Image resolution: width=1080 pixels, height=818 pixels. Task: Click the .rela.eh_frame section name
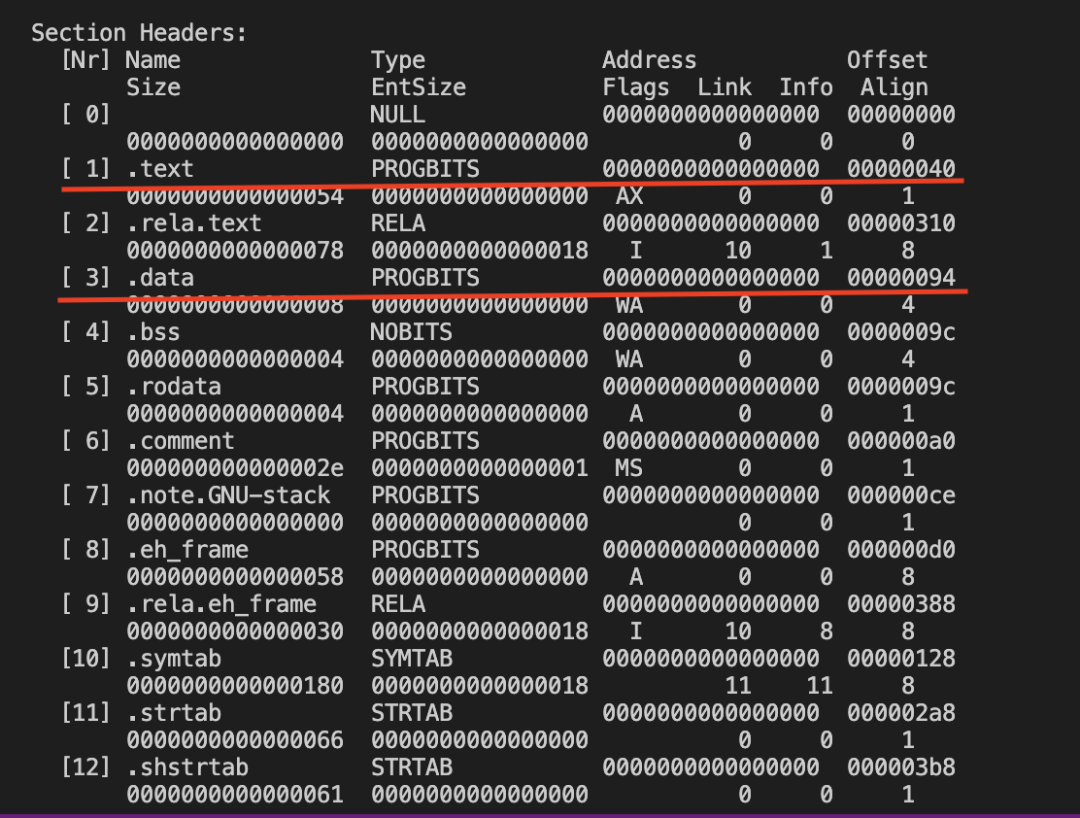point(221,604)
